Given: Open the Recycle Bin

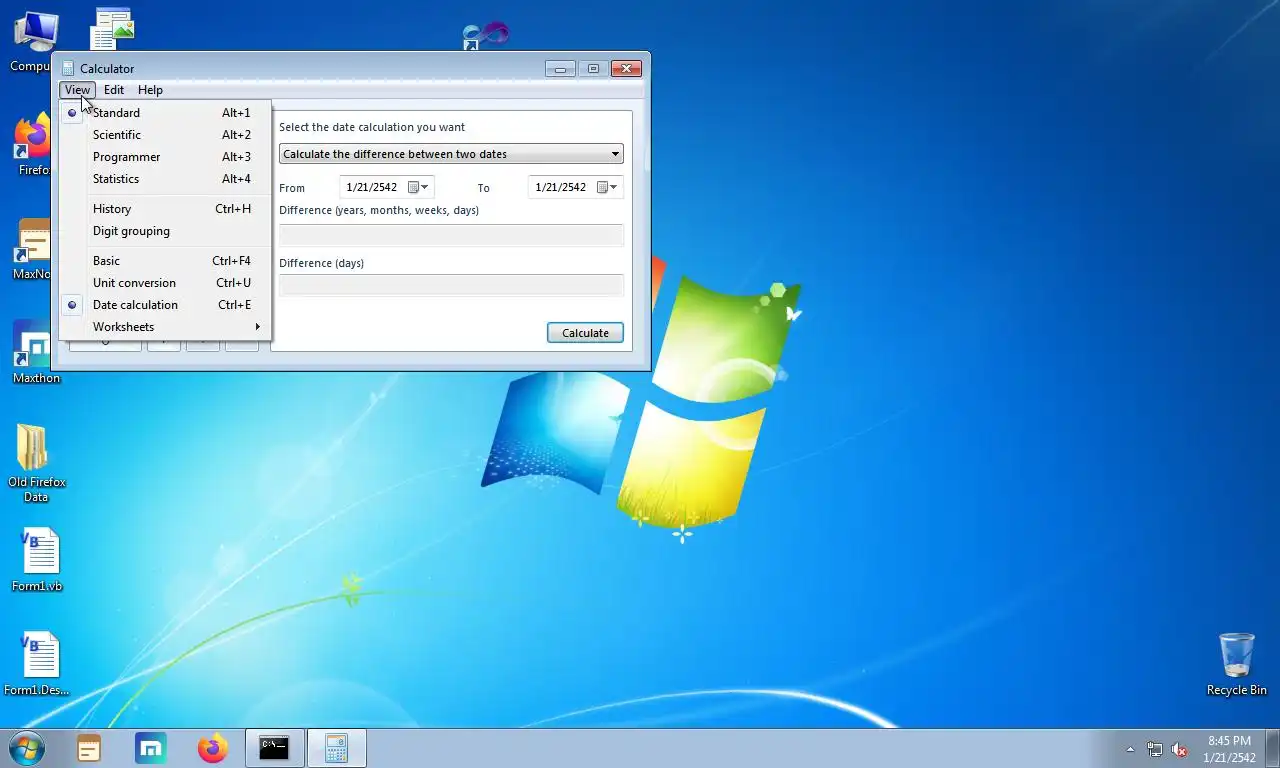Looking at the screenshot, I should (1236, 664).
